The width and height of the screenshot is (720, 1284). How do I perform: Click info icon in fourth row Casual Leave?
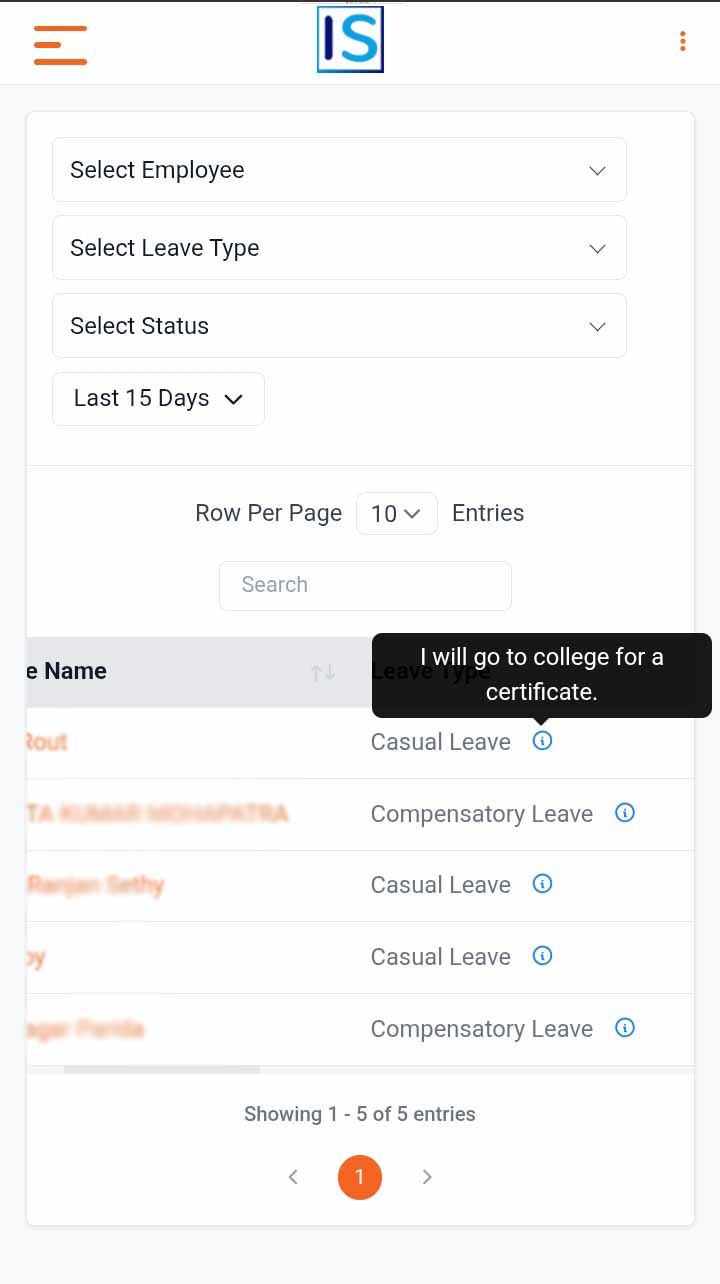(x=542, y=956)
